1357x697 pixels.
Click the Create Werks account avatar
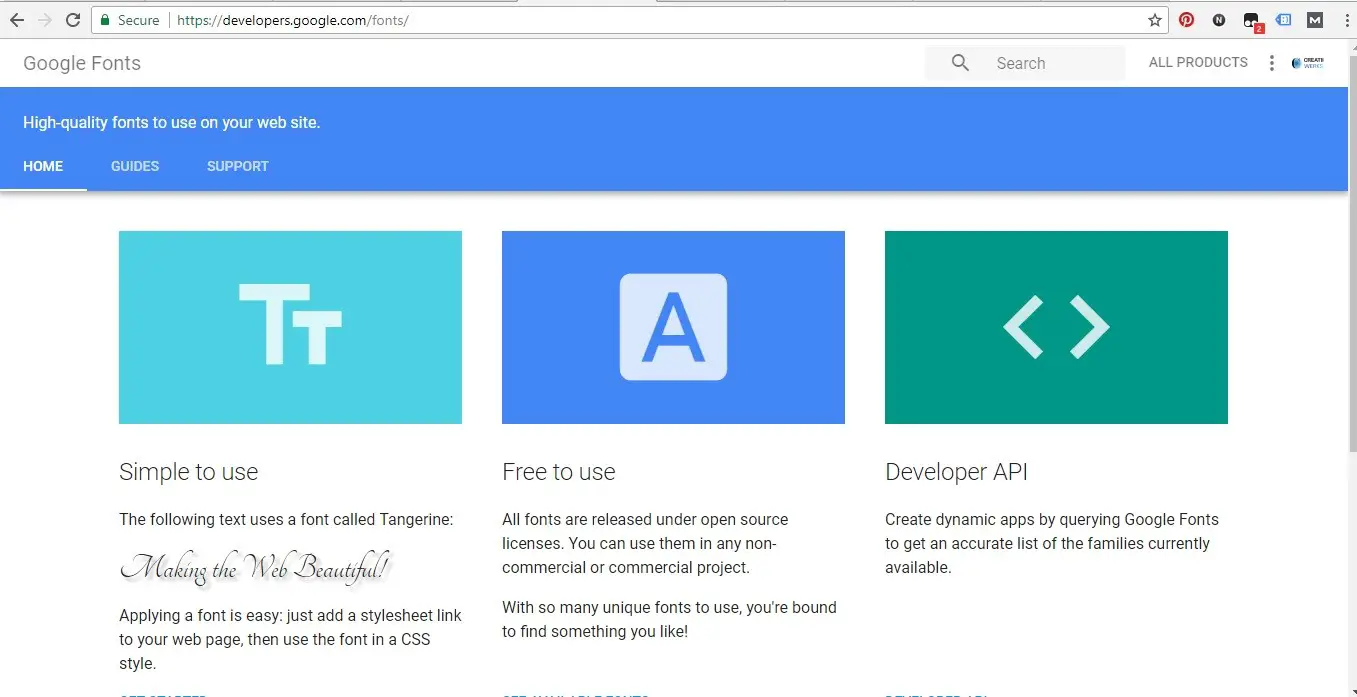(1307, 62)
